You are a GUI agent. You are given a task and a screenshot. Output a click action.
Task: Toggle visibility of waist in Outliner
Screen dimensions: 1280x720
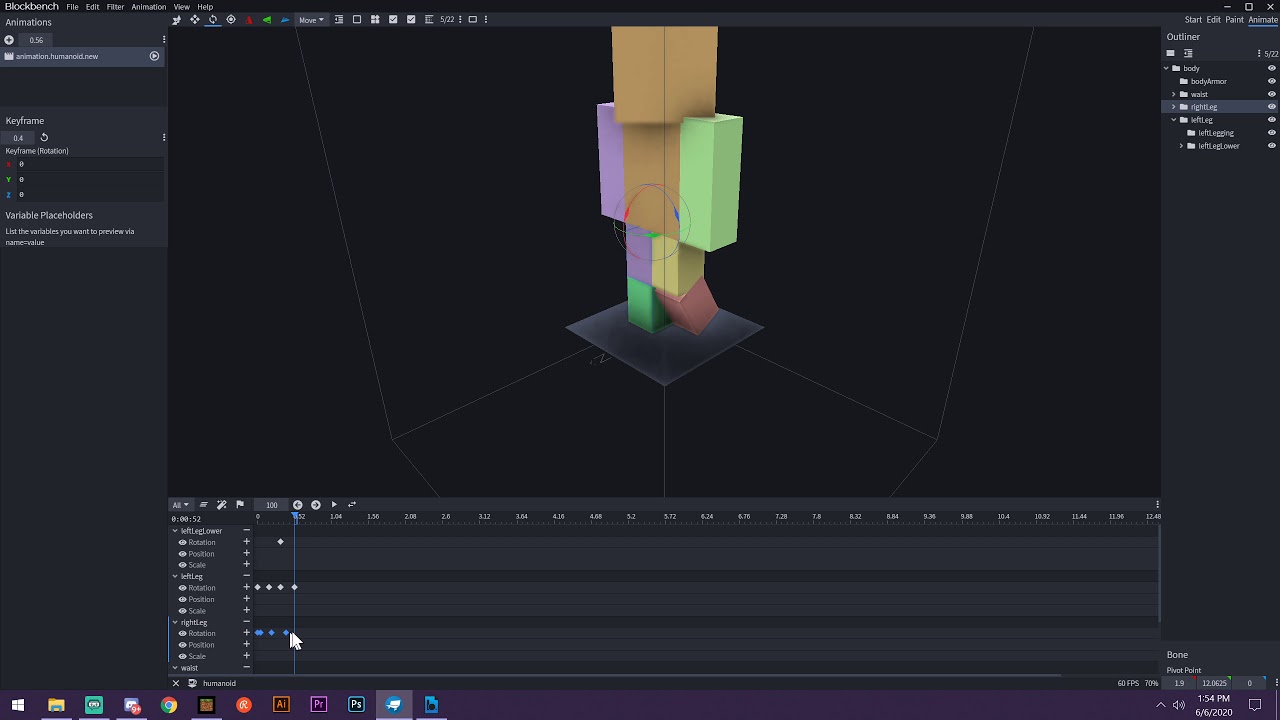tap(1272, 95)
